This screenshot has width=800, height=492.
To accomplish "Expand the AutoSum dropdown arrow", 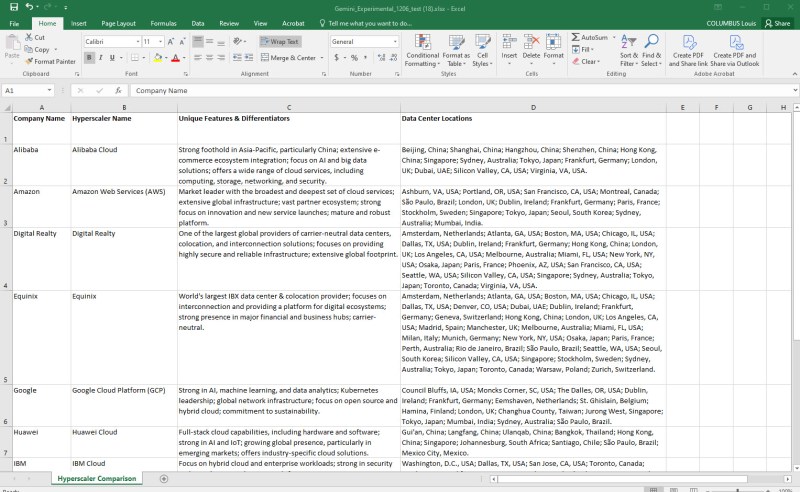I will coord(614,37).
